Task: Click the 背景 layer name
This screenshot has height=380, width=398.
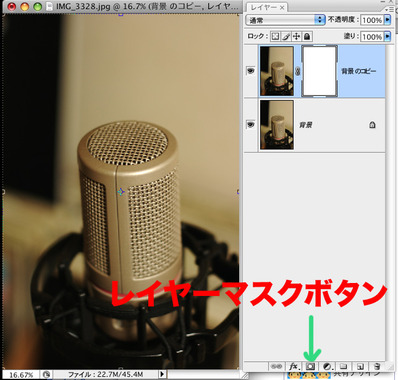Action: (x=305, y=125)
